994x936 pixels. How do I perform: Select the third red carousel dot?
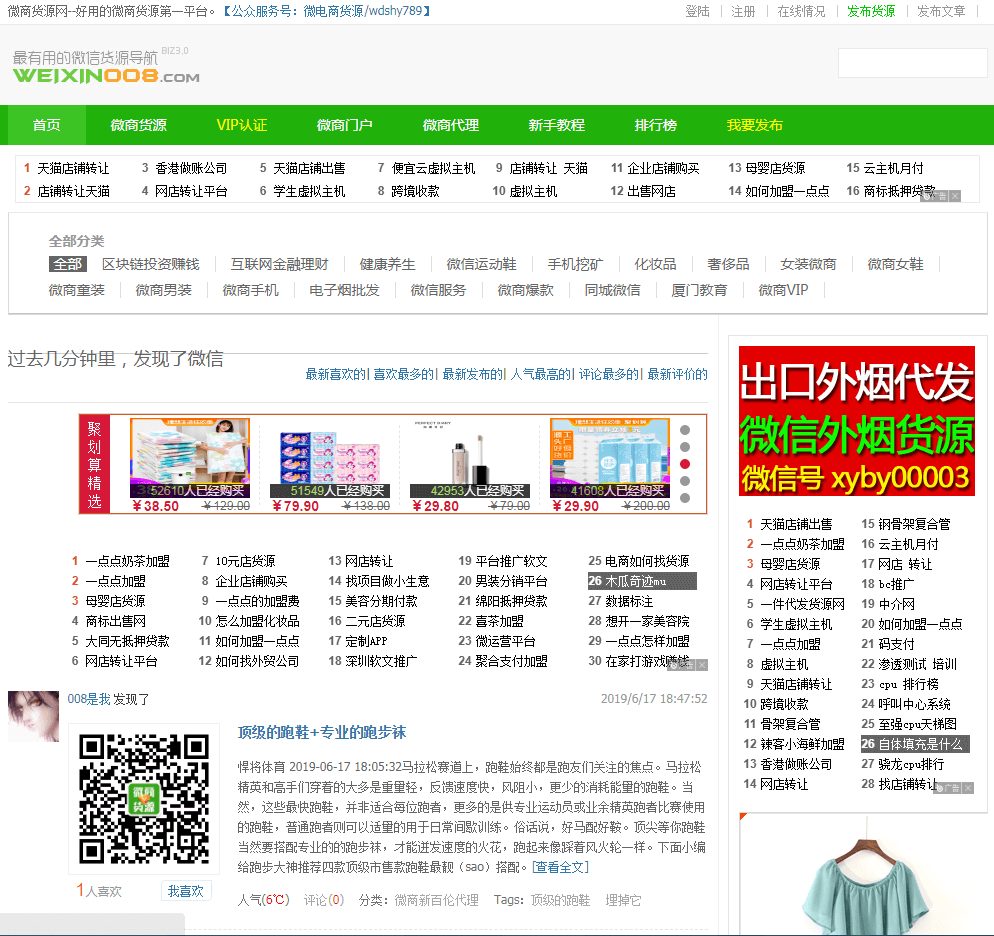point(685,464)
